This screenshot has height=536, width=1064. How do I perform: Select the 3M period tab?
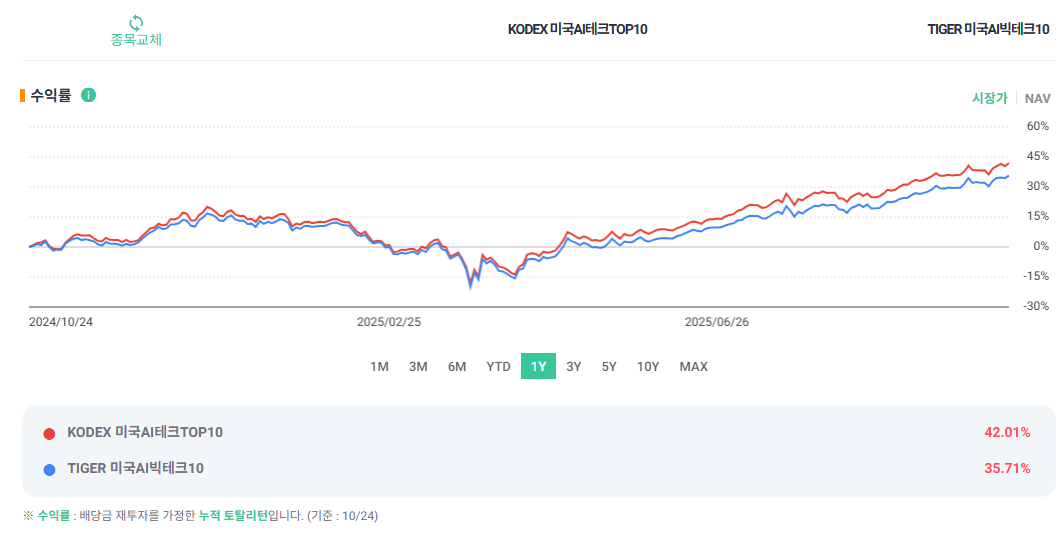[418, 366]
